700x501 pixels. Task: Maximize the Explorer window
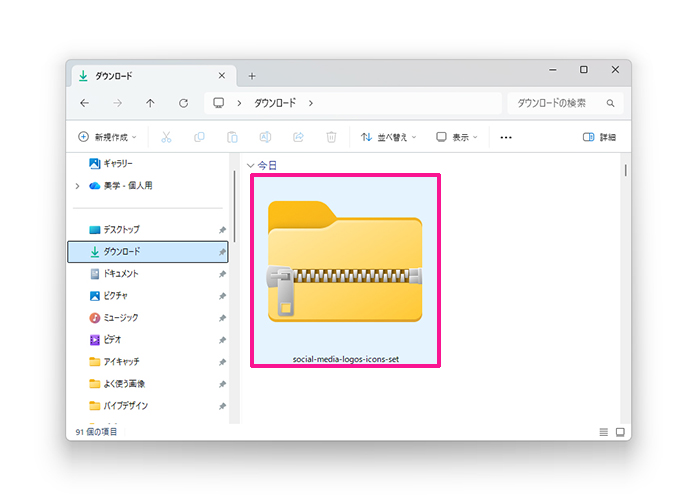[x=583, y=70]
